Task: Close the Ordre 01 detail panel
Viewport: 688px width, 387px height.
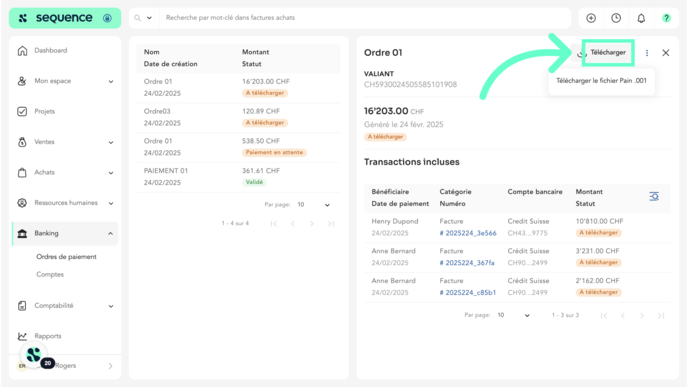Action: coord(666,53)
